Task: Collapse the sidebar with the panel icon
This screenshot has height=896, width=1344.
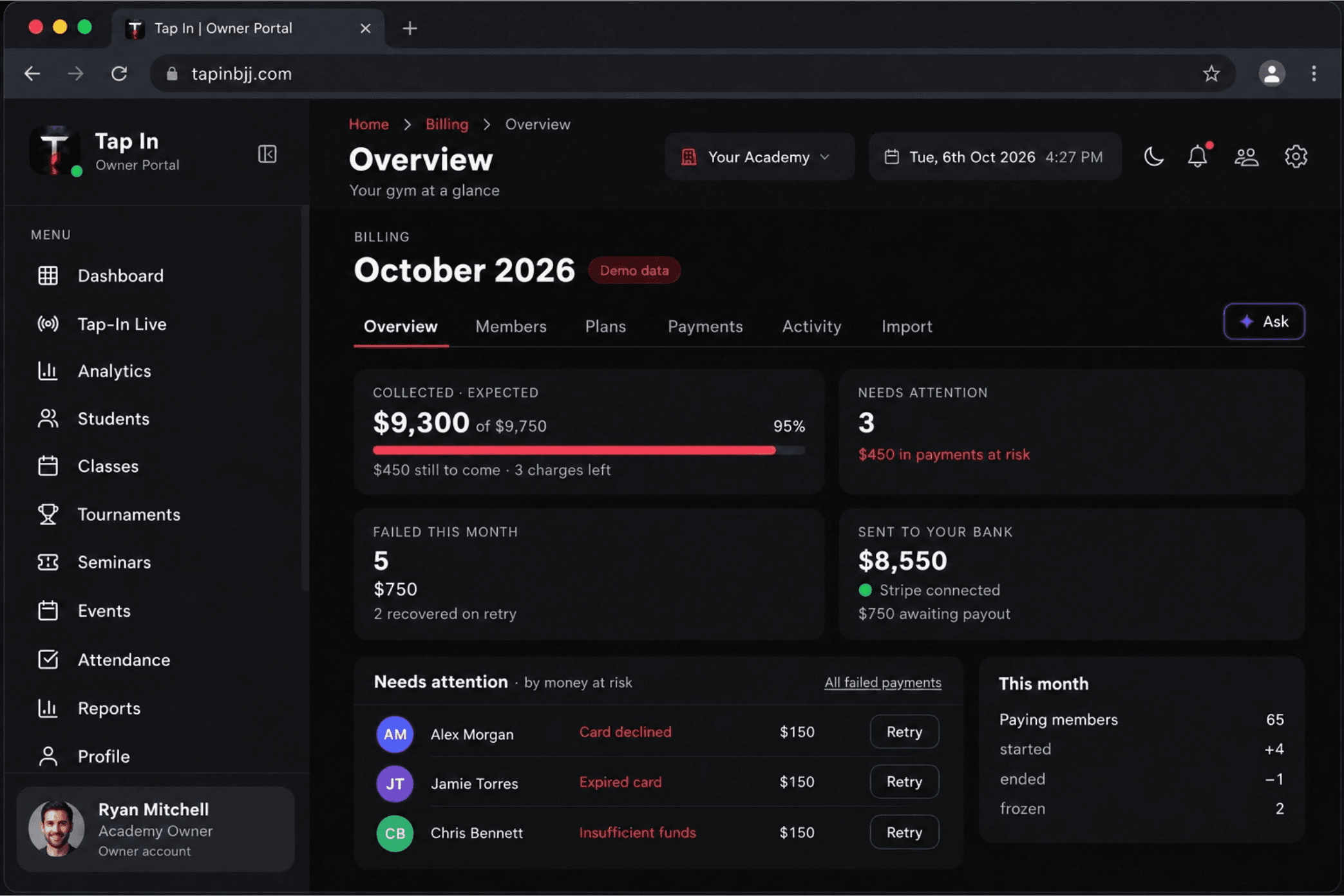Action: pyautogui.click(x=267, y=154)
